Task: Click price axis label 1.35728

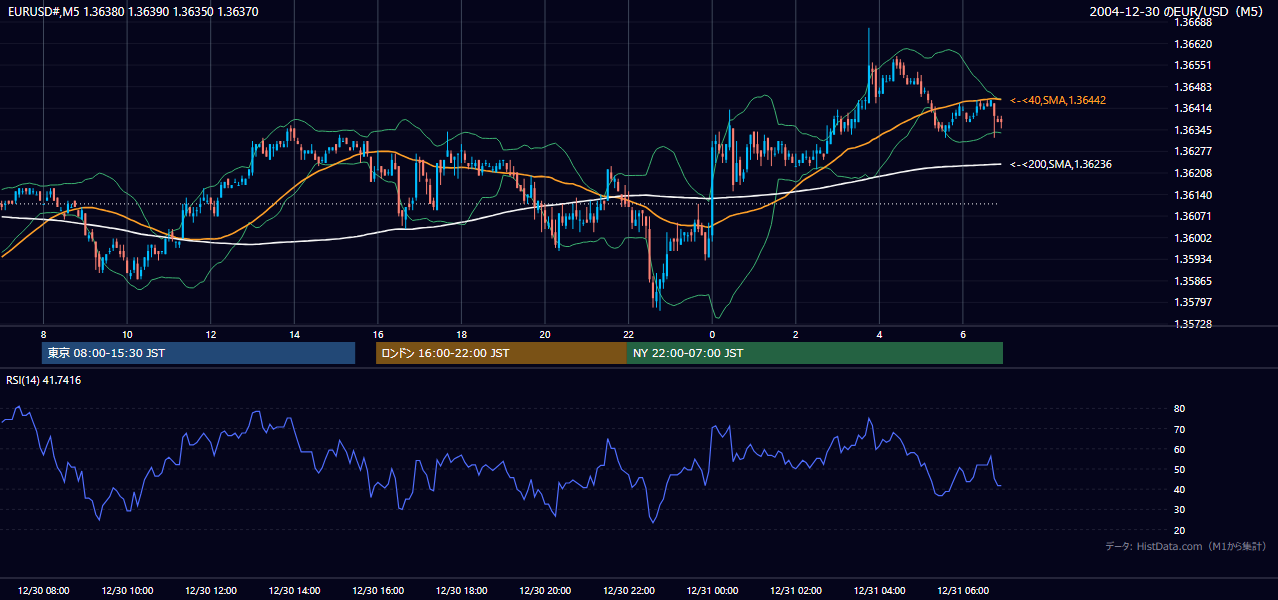Action: click(x=1192, y=324)
